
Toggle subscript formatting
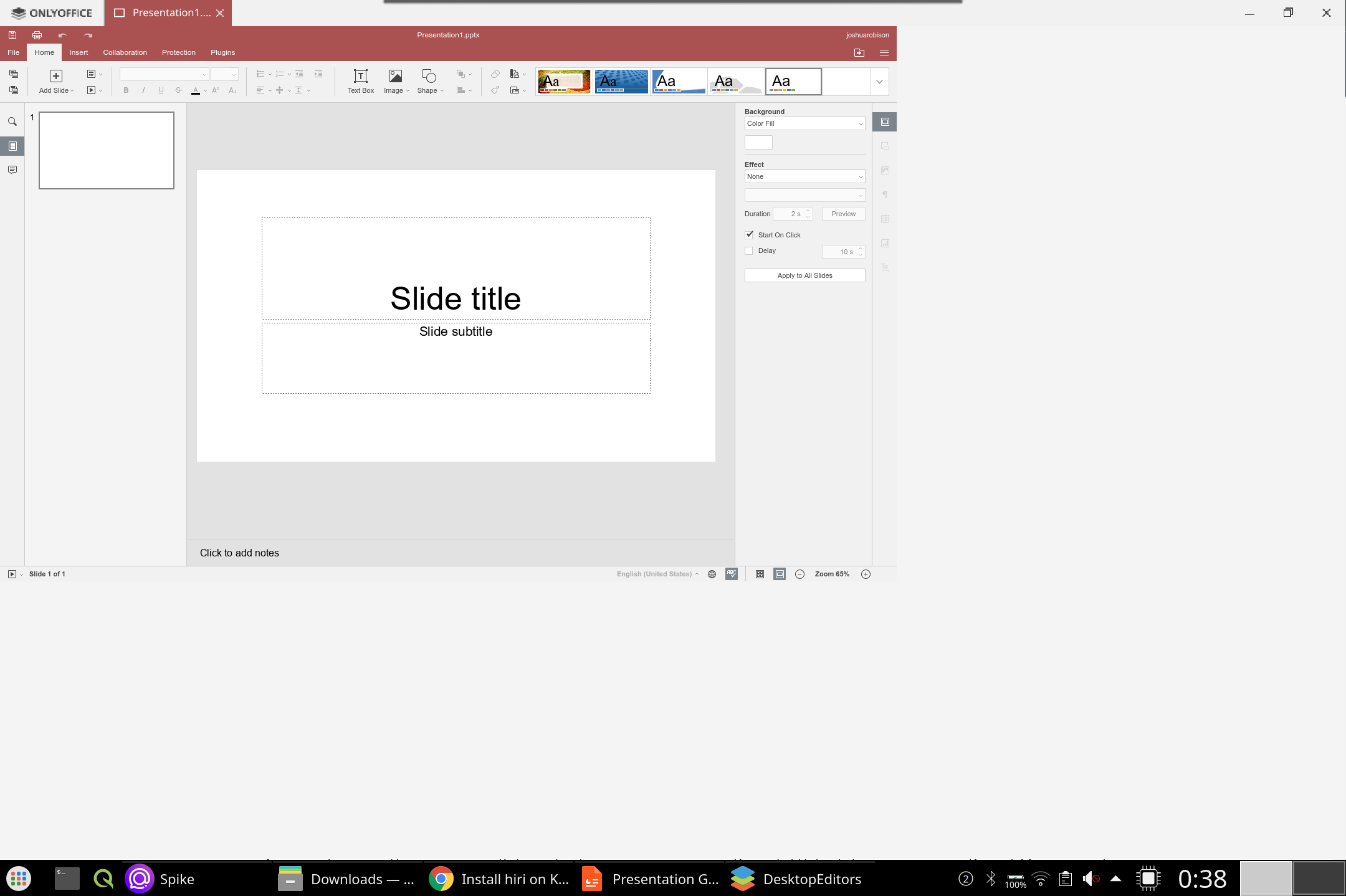click(x=232, y=90)
